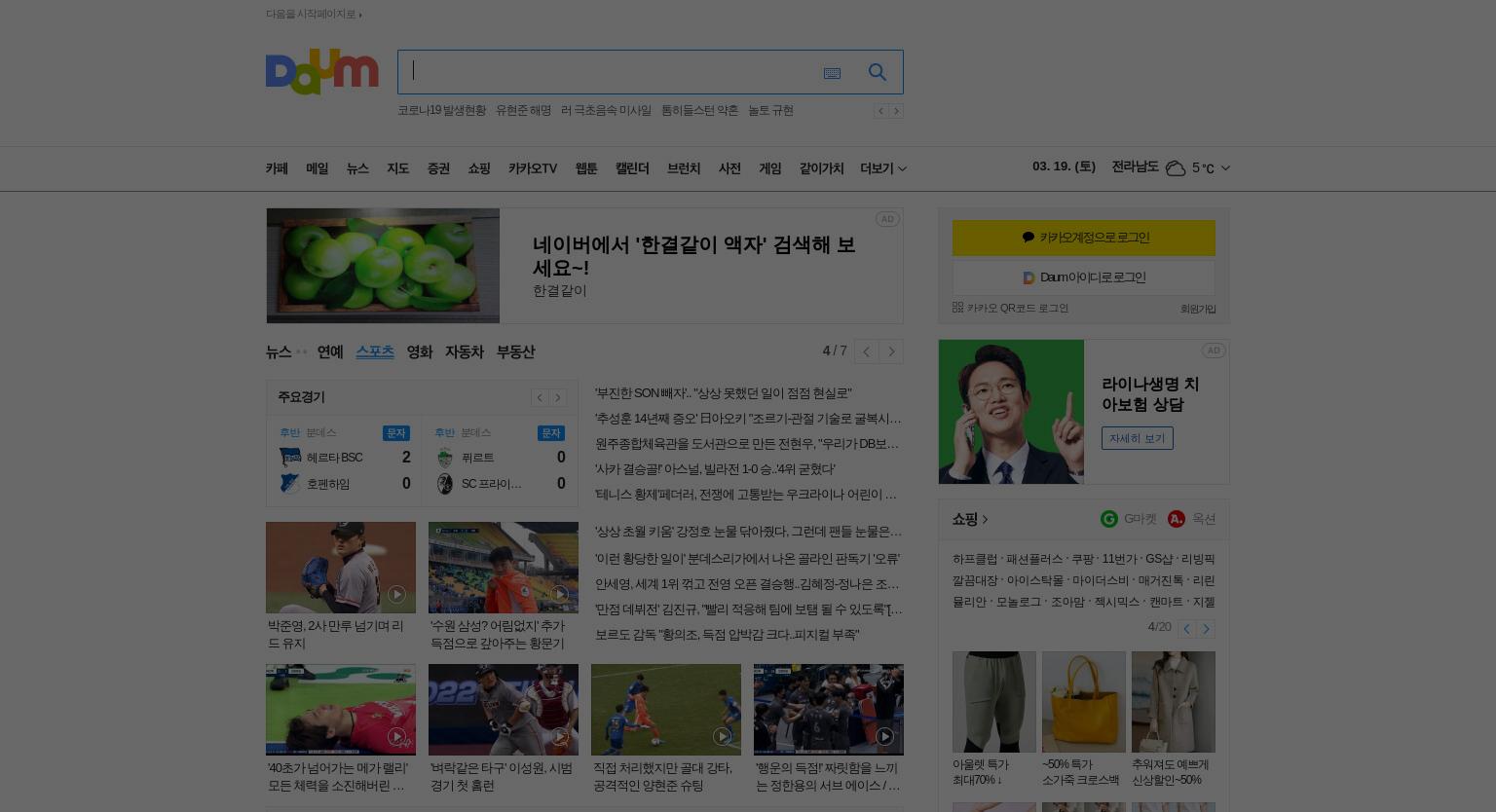
Task: Switch to the 자동차 news tab
Action: (465, 351)
